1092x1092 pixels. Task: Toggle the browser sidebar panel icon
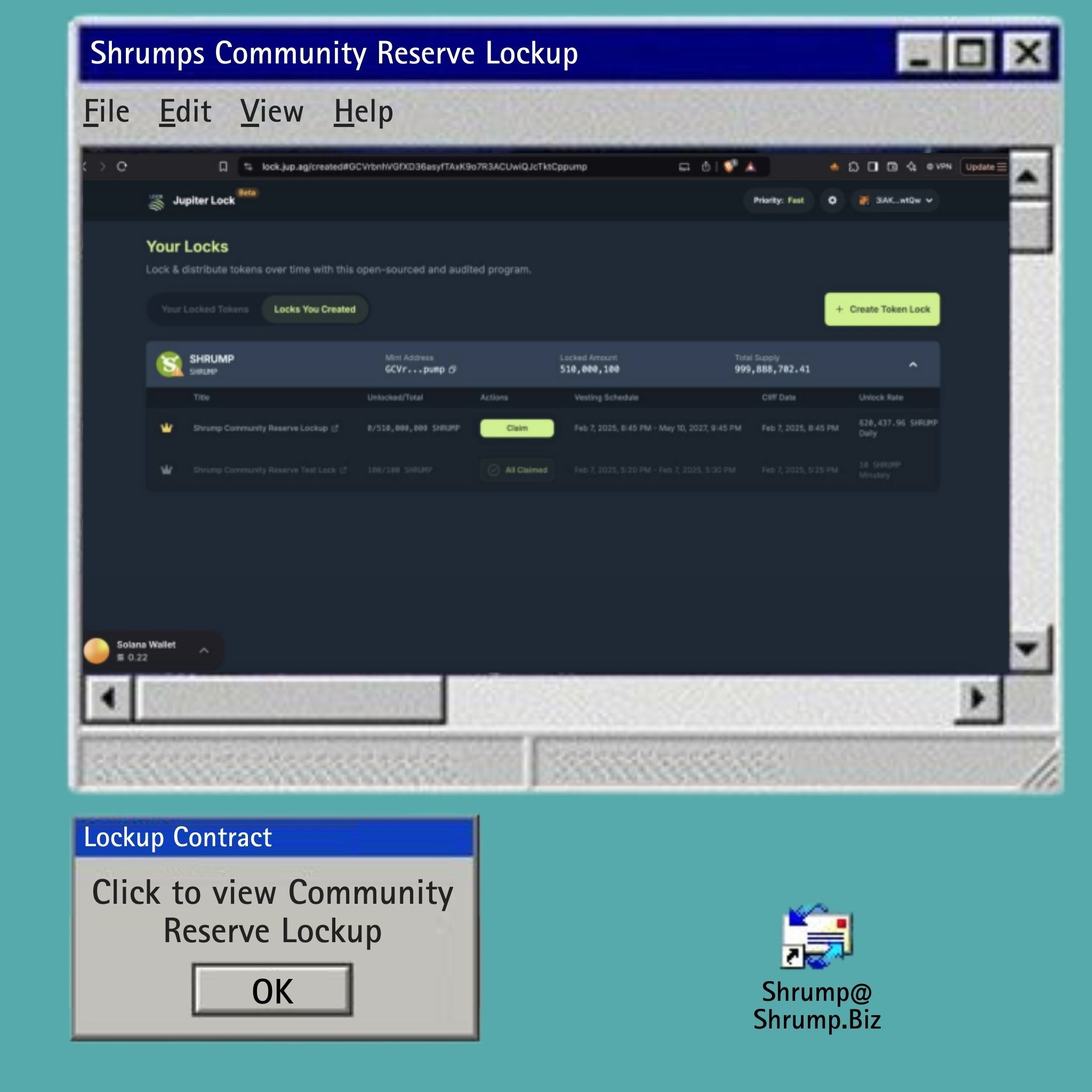click(x=873, y=166)
